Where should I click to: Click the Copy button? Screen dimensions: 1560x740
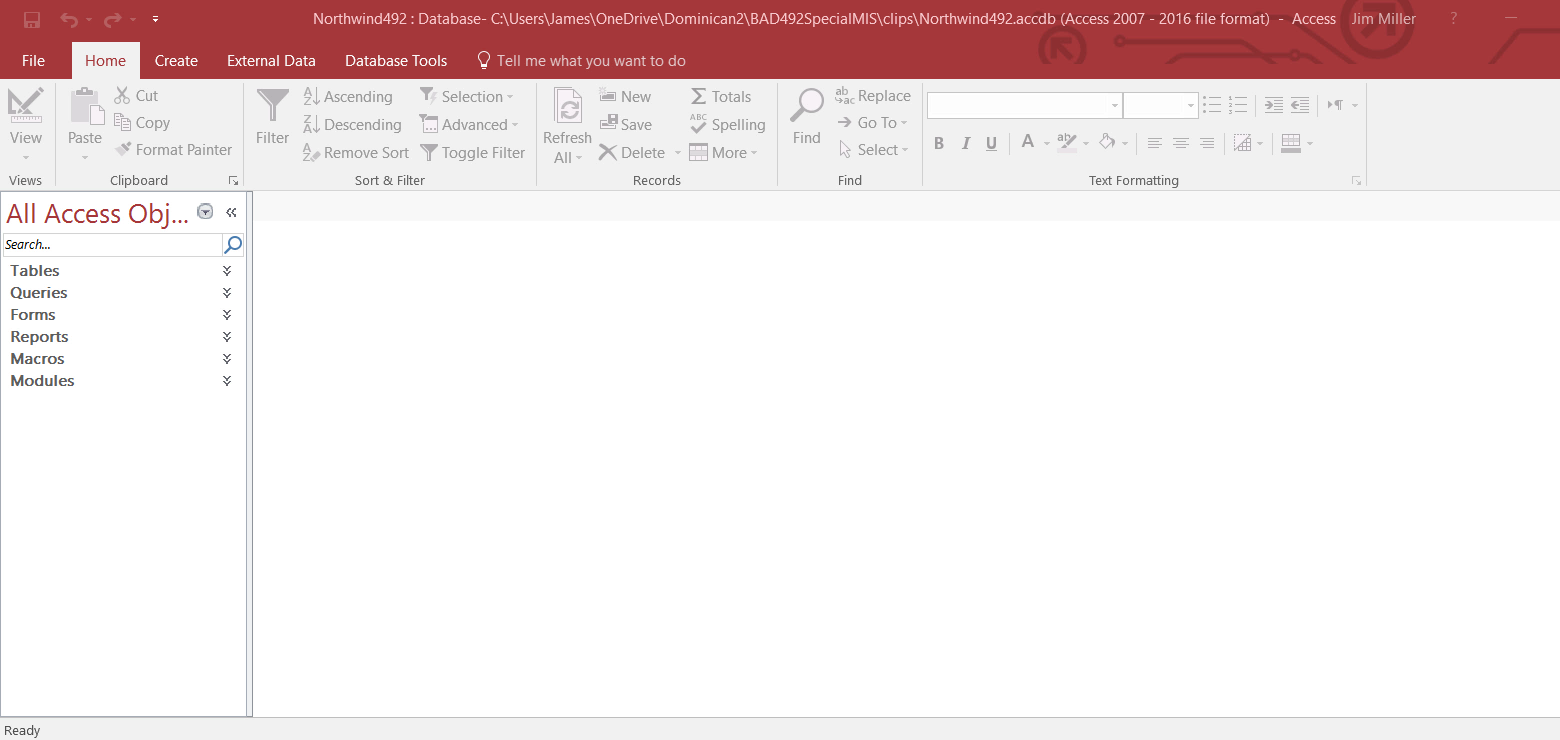pos(142,123)
